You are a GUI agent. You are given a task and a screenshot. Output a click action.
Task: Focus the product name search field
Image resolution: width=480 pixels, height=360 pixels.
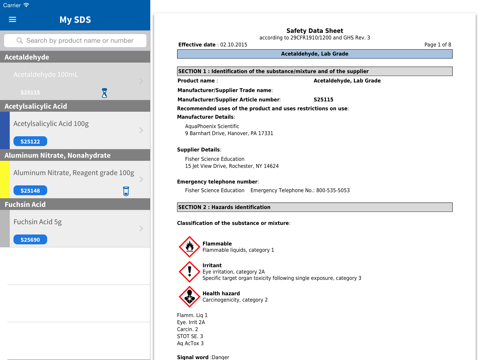(x=75, y=41)
